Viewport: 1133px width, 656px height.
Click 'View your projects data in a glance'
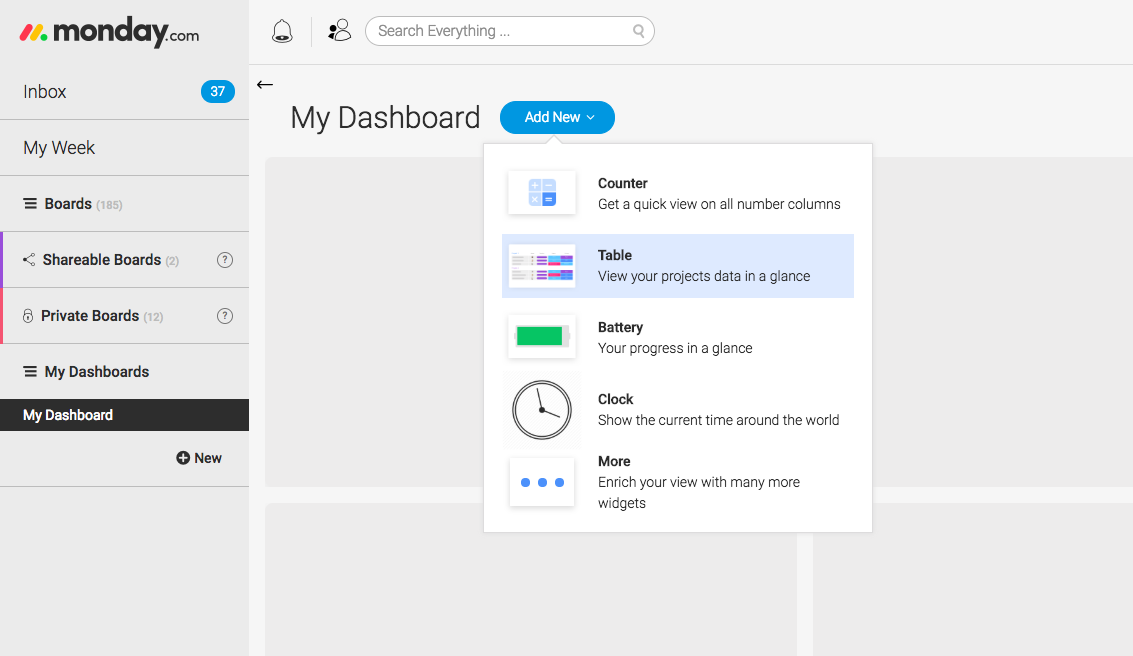[704, 277]
